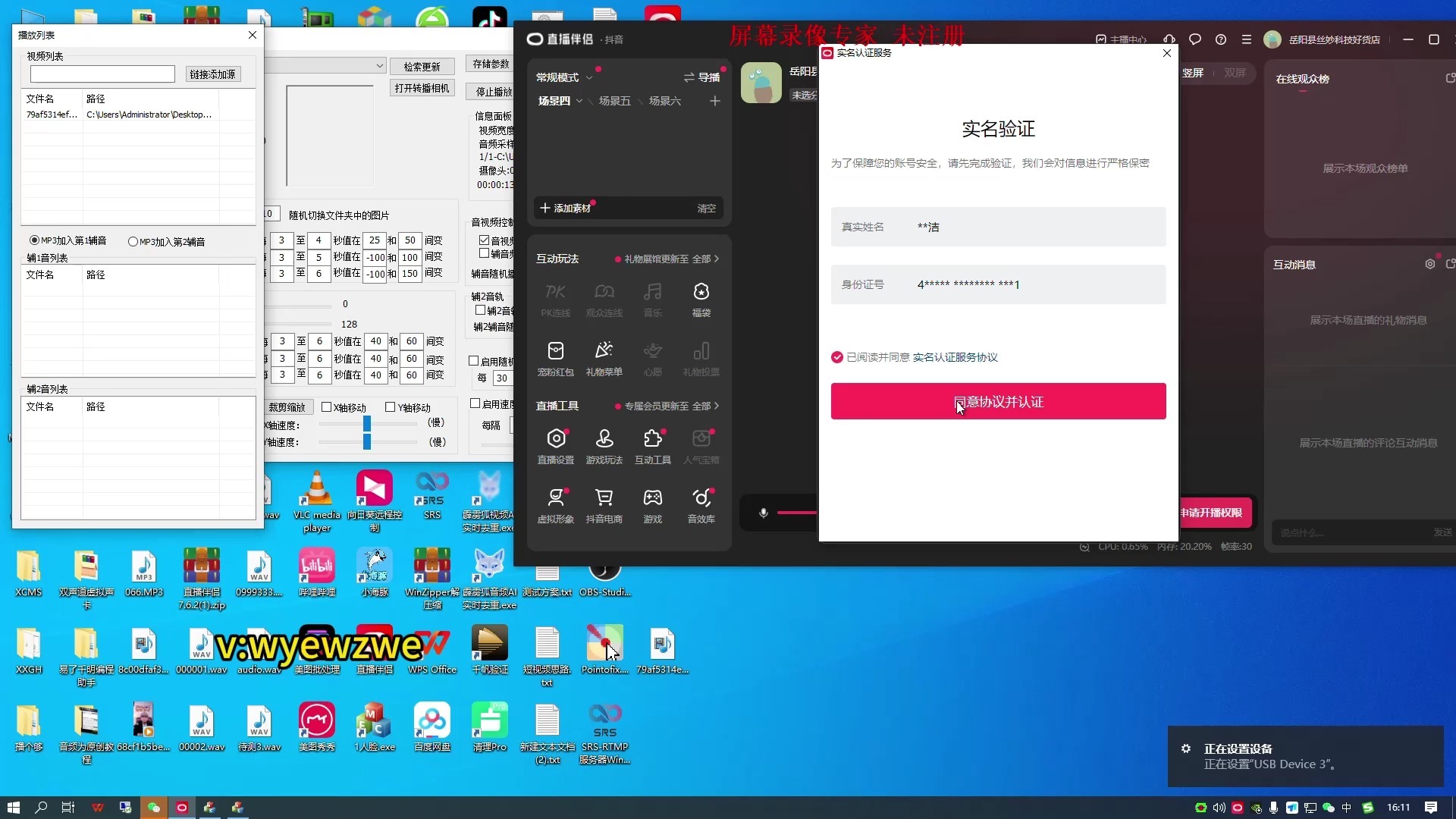Image resolution: width=1456 pixels, height=819 pixels.
Task: Open the 福袋 lucky bag icon
Action: (701, 300)
